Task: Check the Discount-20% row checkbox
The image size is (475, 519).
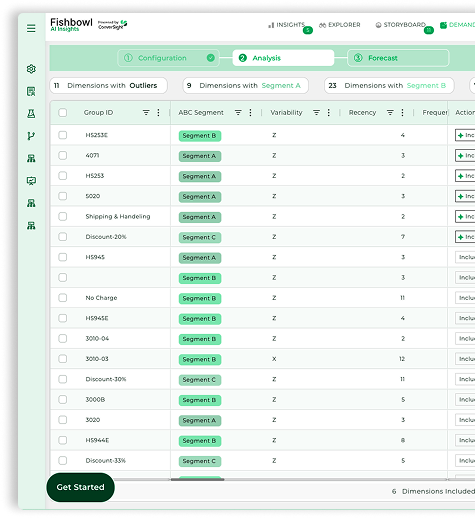Action: [62, 237]
